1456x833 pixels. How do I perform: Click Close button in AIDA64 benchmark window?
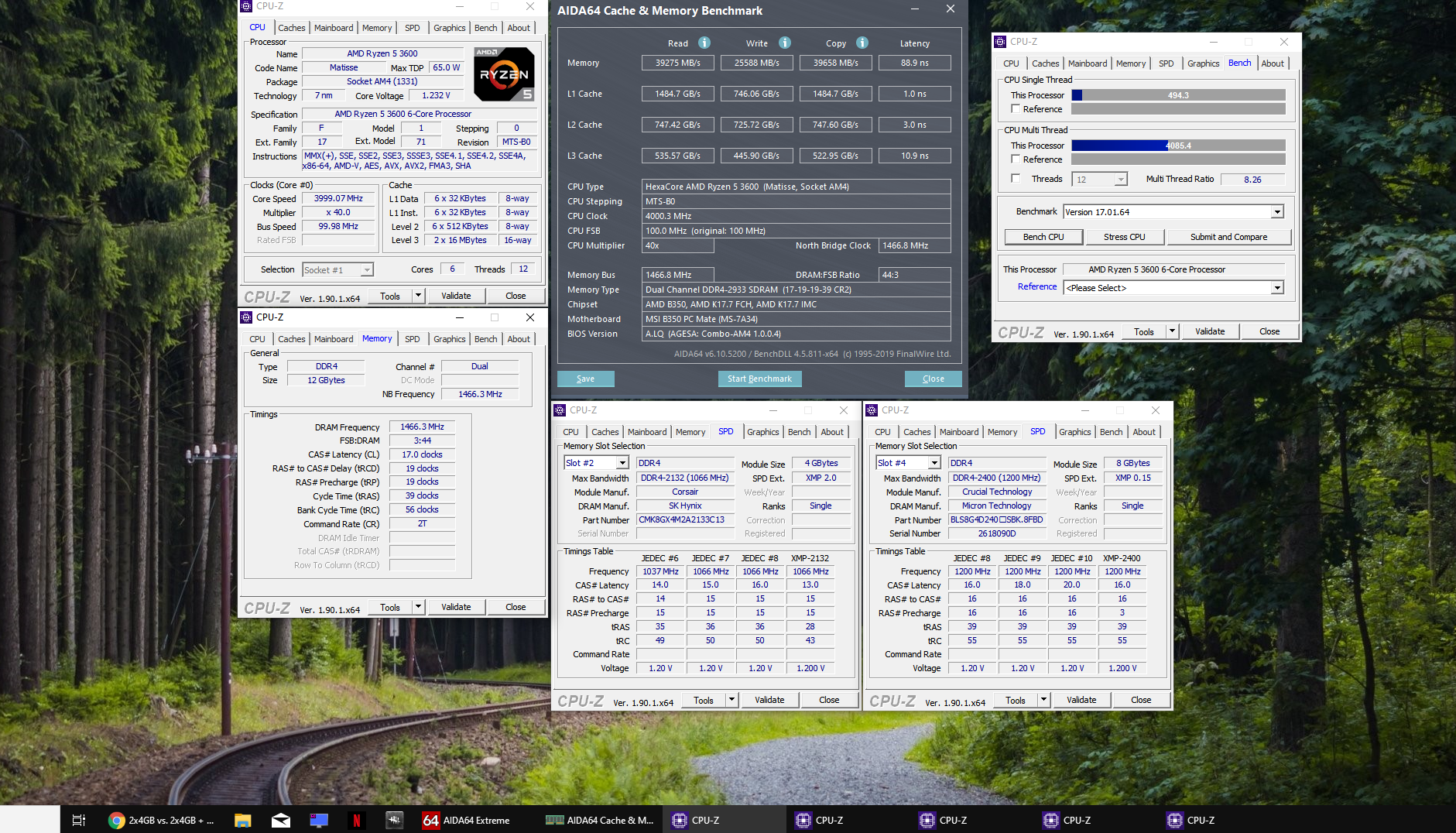pos(934,379)
